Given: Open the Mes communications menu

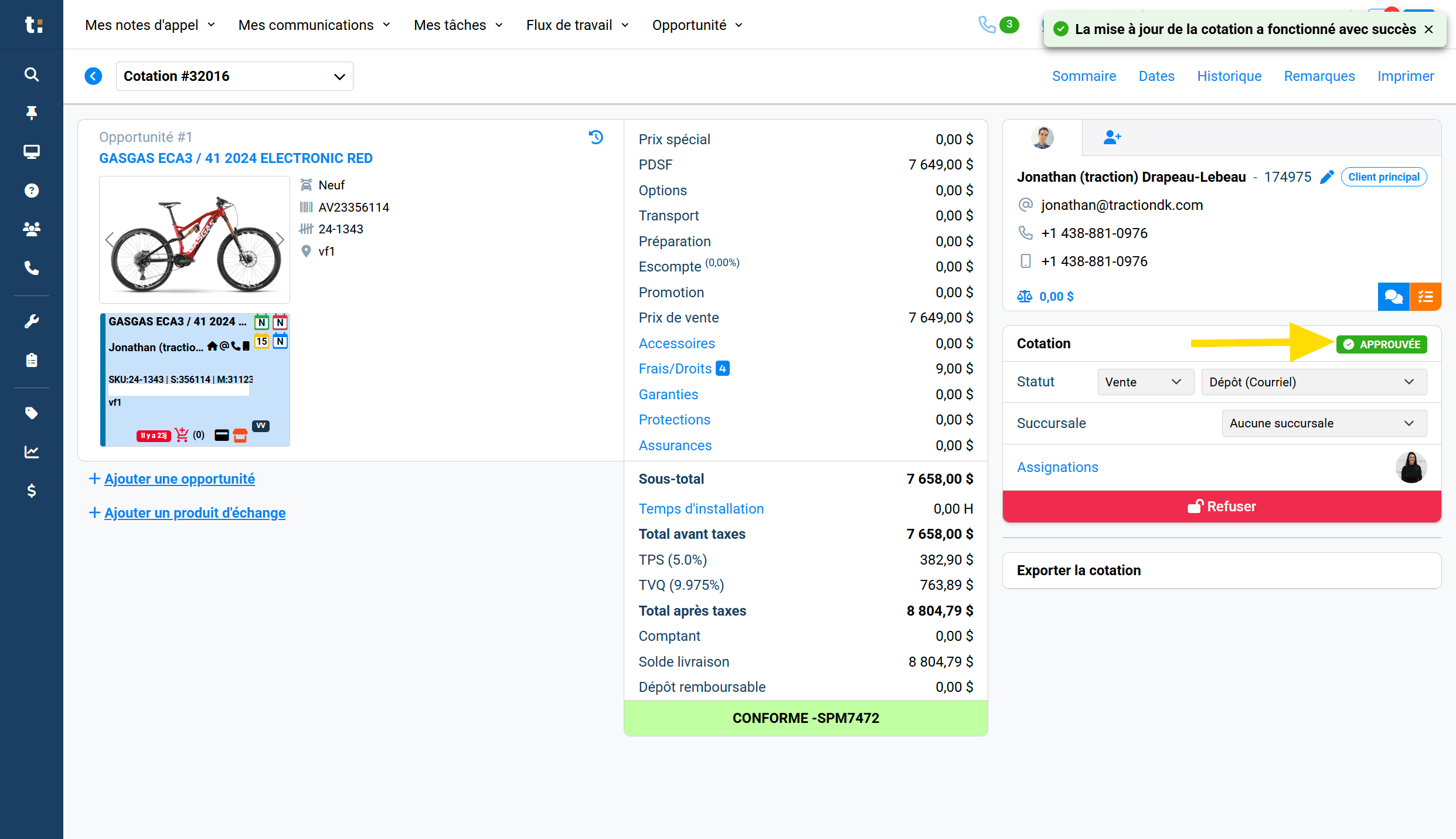Looking at the screenshot, I should [315, 25].
